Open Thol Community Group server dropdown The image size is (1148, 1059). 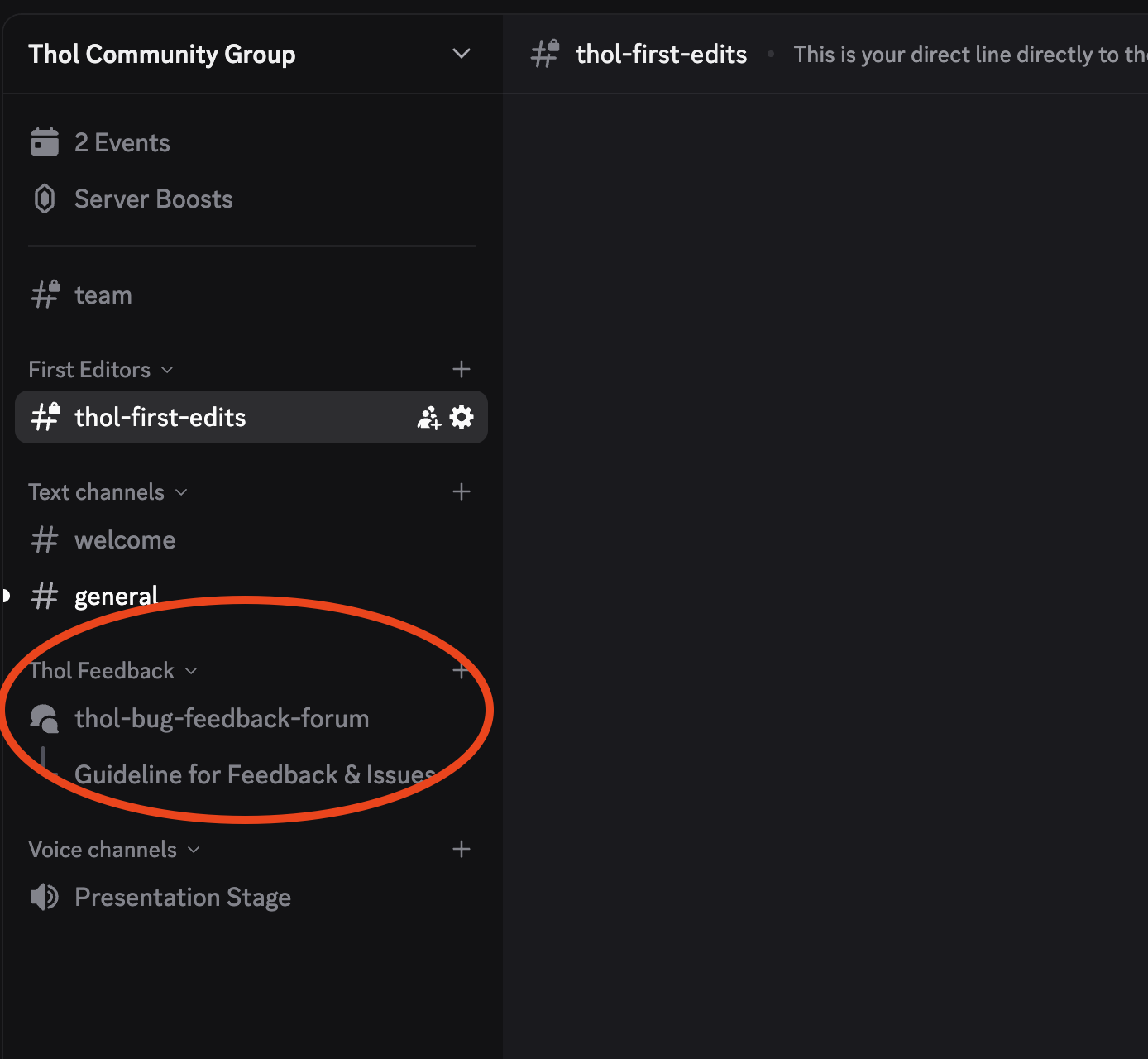click(461, 54)
